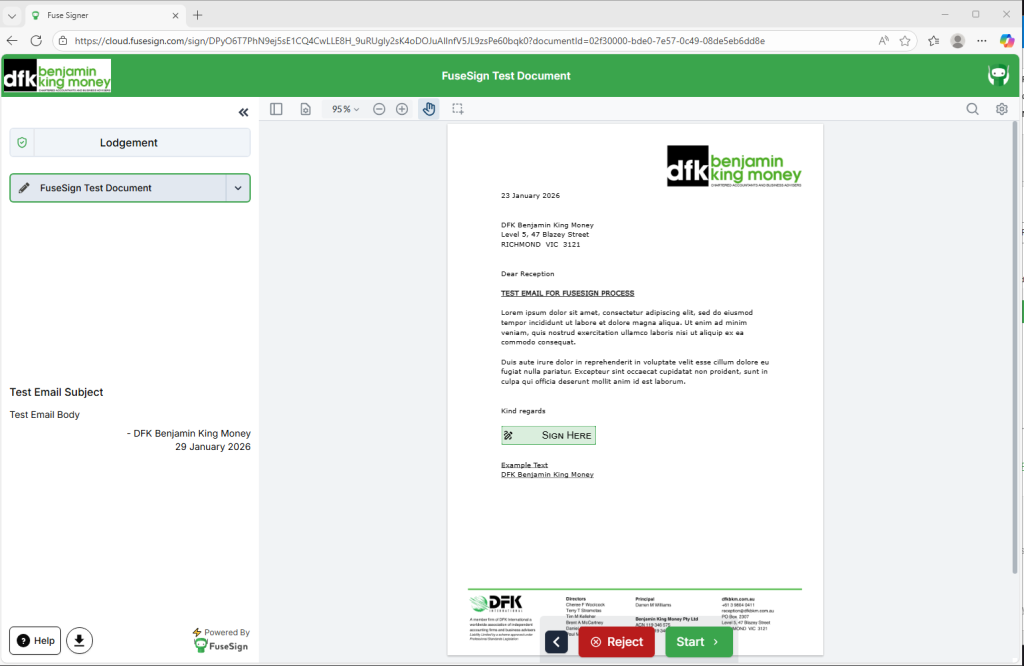
Task: Download the document via download icon
Action: [80, 640]
